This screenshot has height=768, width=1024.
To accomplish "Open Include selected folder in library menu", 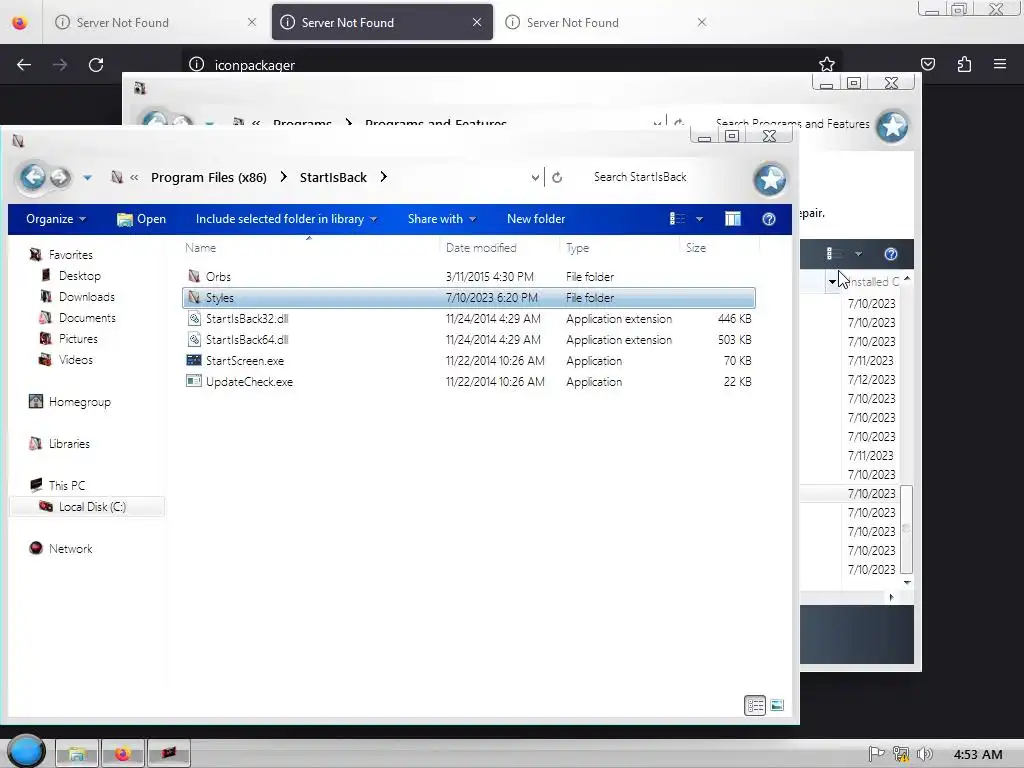I will pyautogui.click(x=286, y=219).
